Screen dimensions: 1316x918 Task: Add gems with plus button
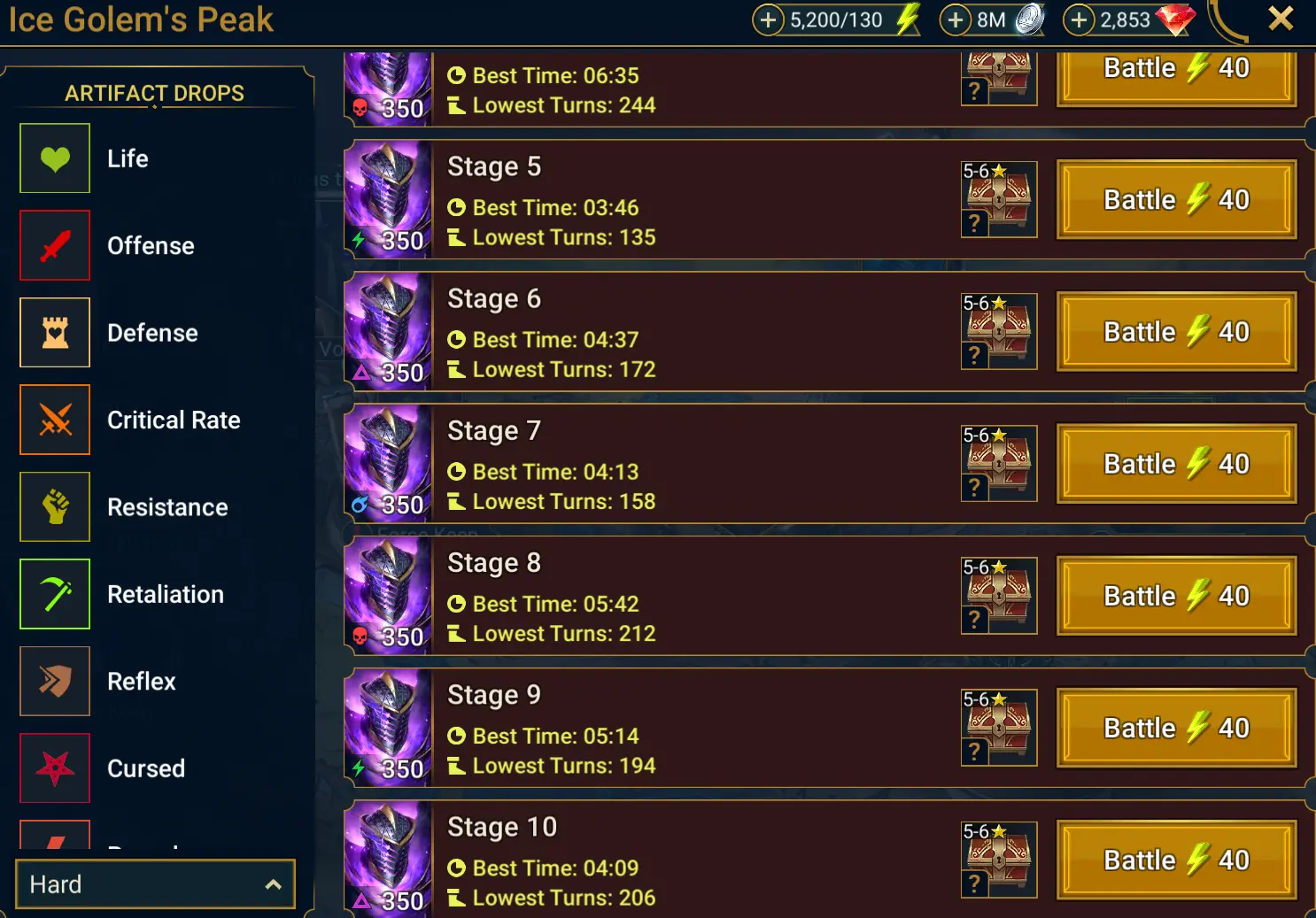pos(1078,19)
